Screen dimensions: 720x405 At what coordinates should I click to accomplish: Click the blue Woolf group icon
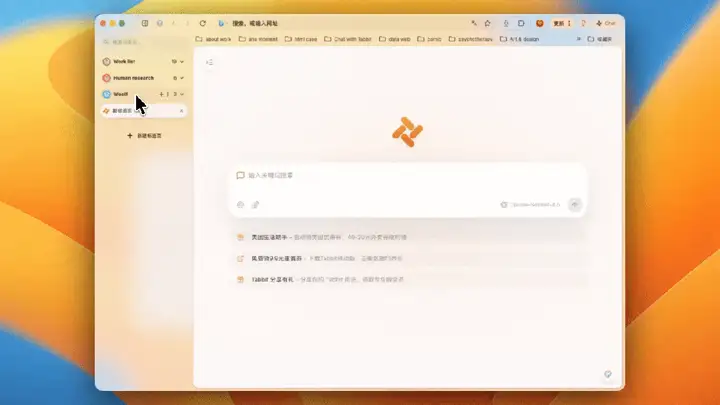(107, 94)
